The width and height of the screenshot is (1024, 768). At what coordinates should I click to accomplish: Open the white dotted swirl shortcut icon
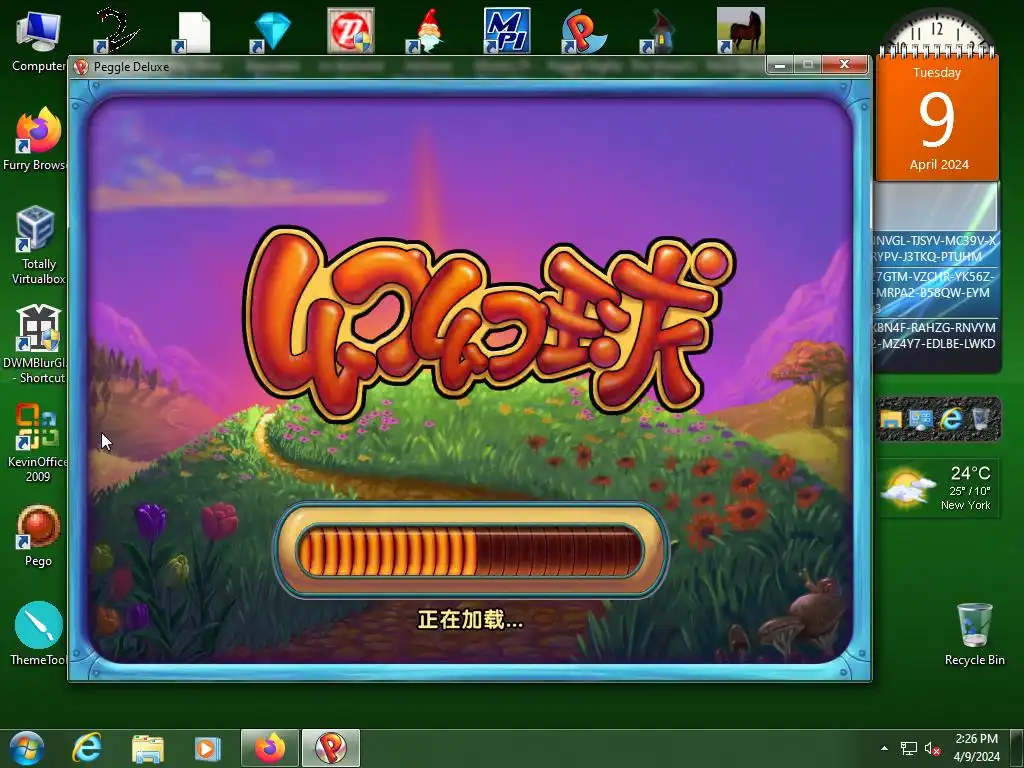pyautogui.click(x=116, y=31)
